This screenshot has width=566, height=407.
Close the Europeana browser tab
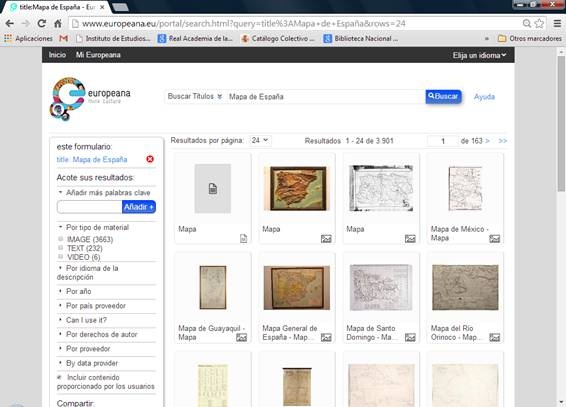point(102,7)
